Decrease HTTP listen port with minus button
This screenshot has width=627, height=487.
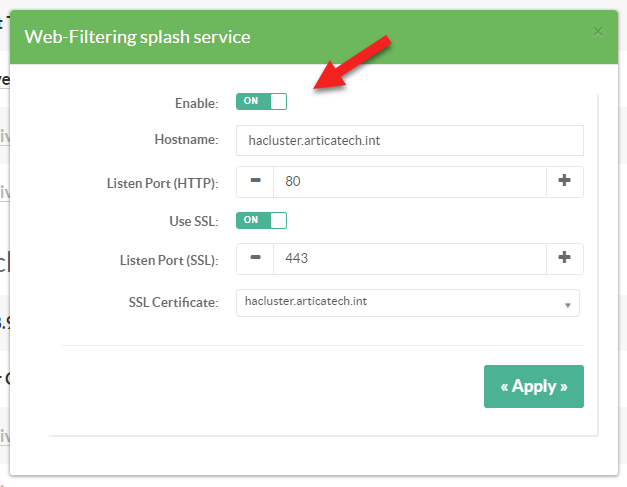tap(255, 182)
